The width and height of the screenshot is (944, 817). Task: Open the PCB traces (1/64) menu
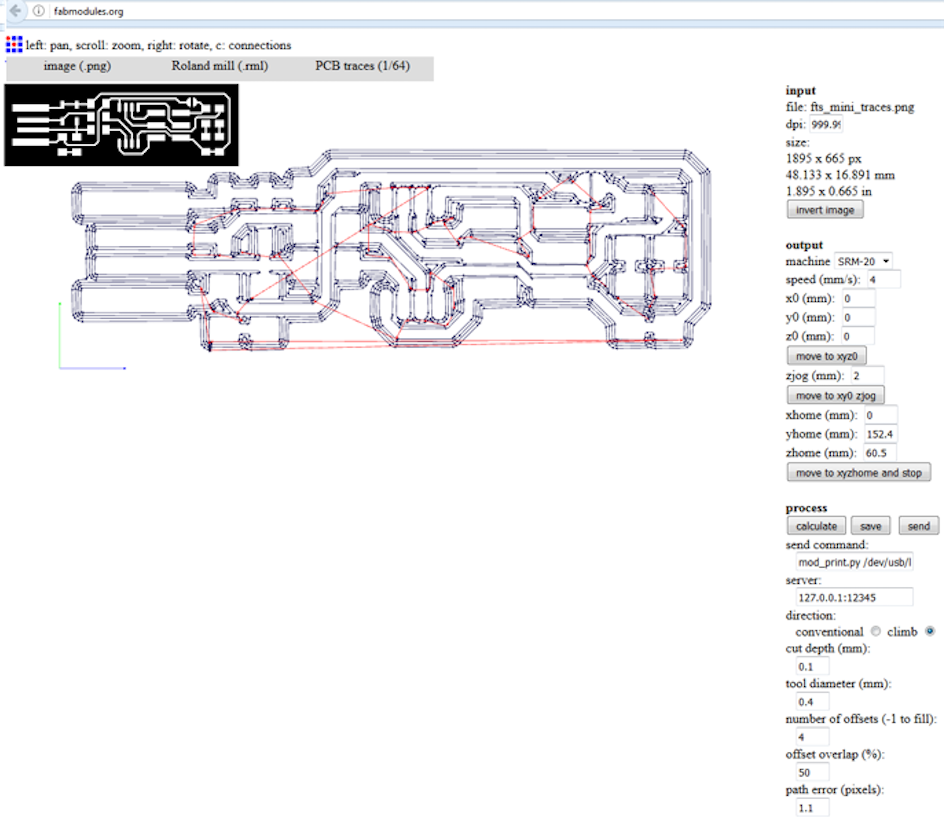tap(362, 66)
